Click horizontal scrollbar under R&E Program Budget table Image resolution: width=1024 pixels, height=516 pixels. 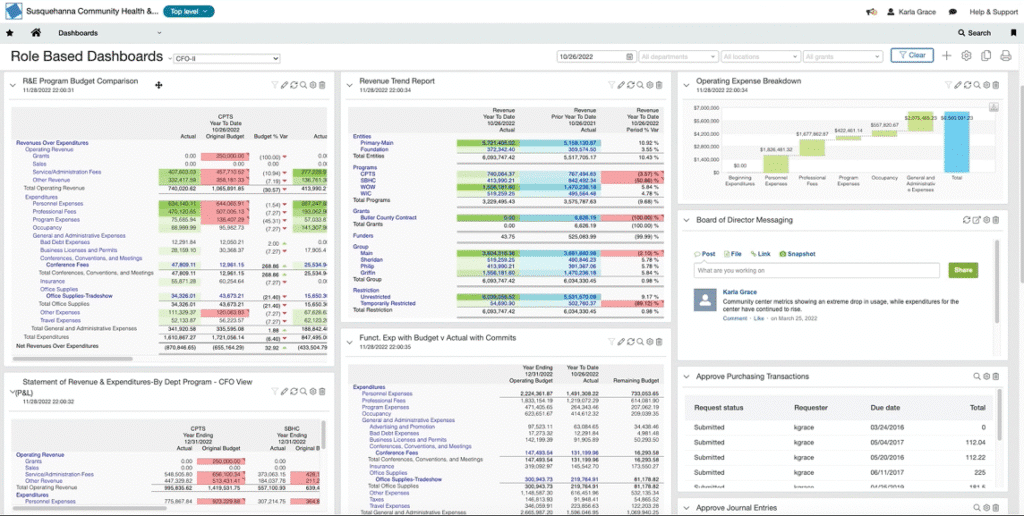click(x=72, y=359)
